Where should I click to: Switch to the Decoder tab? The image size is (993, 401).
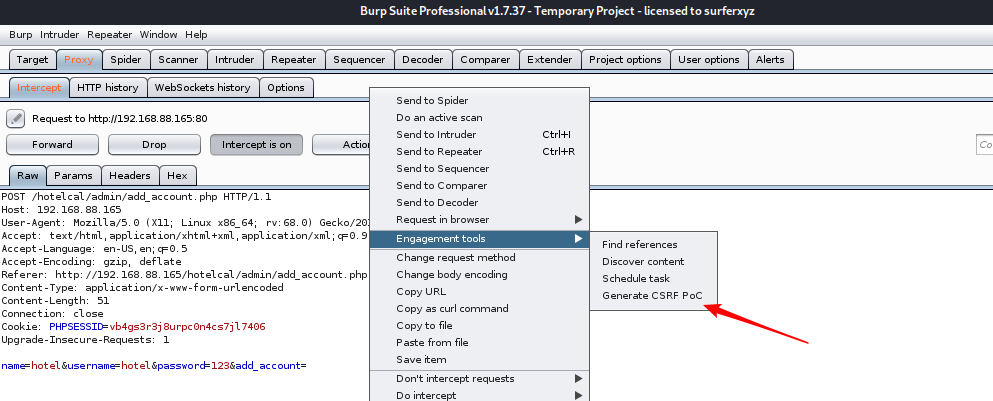(423, 60)
